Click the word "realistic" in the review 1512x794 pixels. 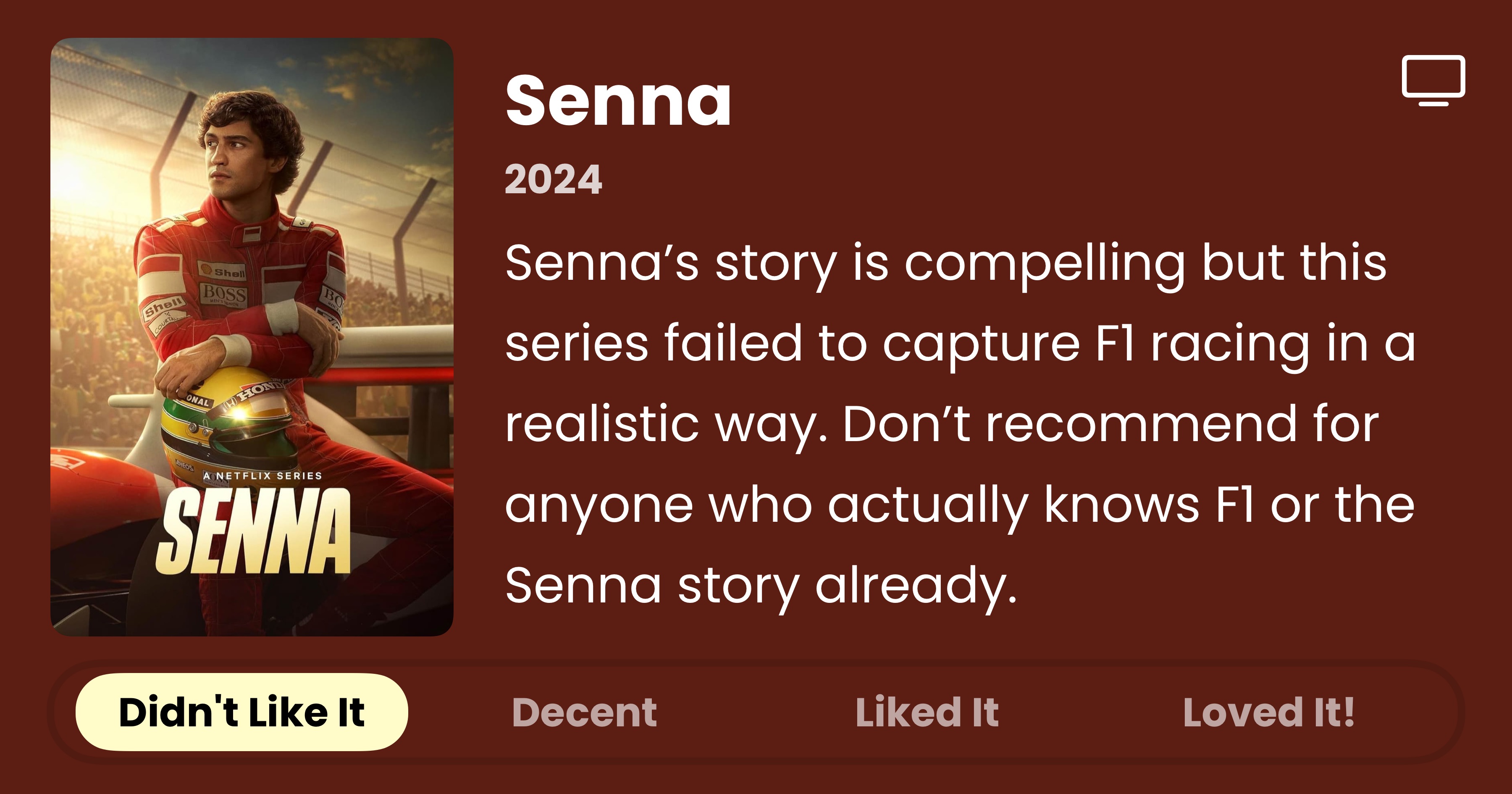click(601, 424)
